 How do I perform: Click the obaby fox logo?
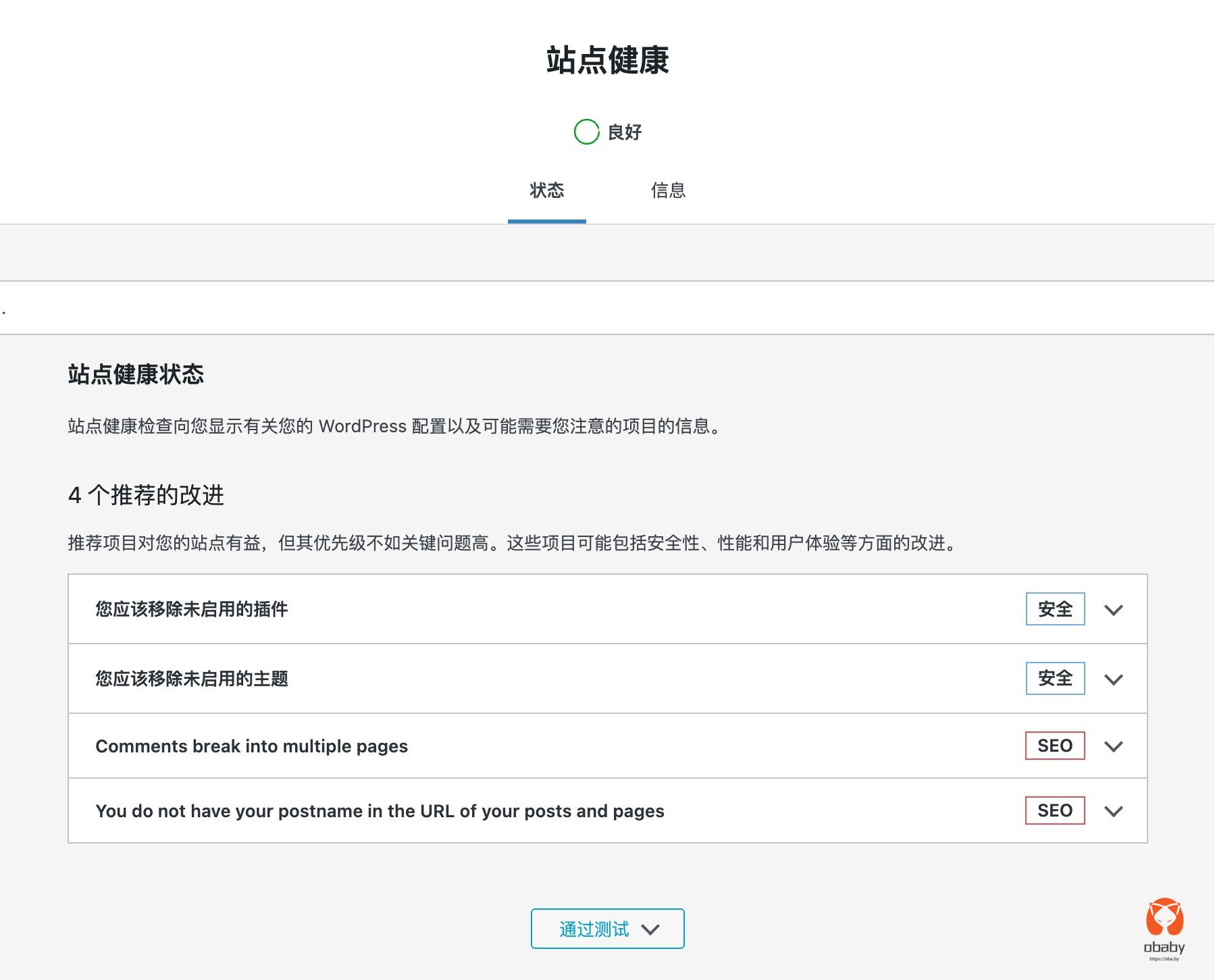tap(1164, 919)
